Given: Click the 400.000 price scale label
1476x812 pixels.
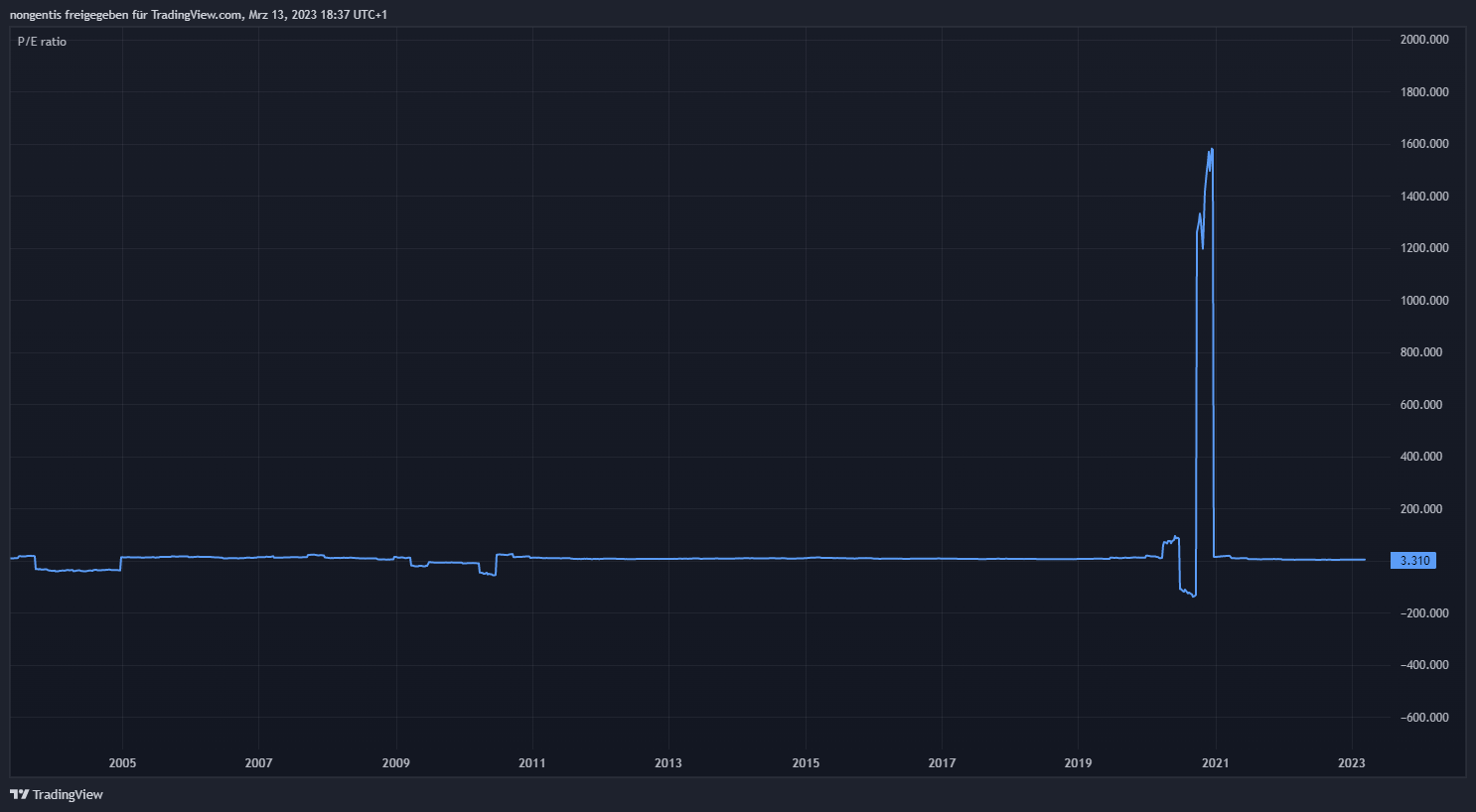Looking at the screenshot, I should coord(1423,457).
